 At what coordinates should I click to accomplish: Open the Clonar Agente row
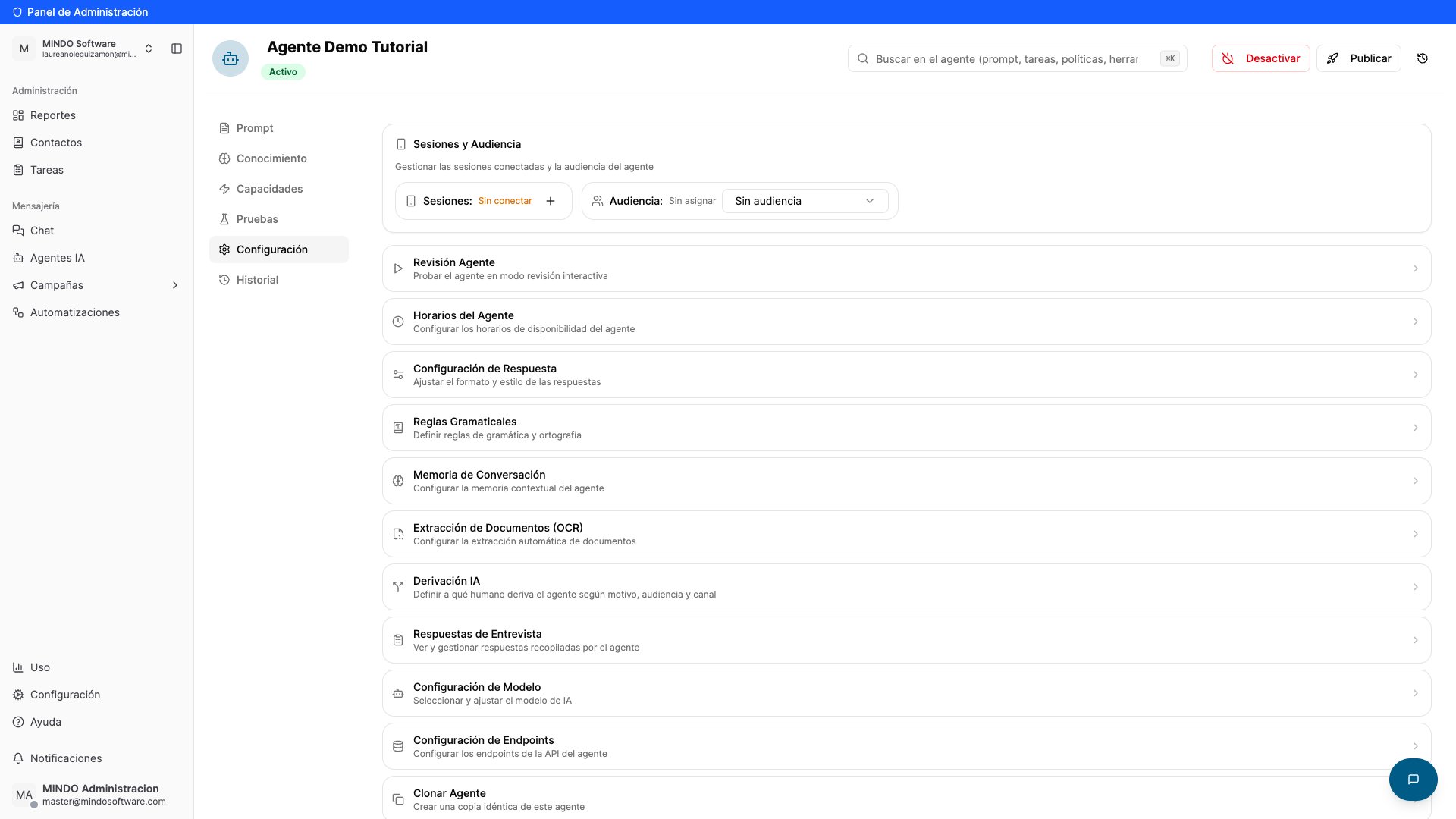pyautogui.click(x=906, y=798)
